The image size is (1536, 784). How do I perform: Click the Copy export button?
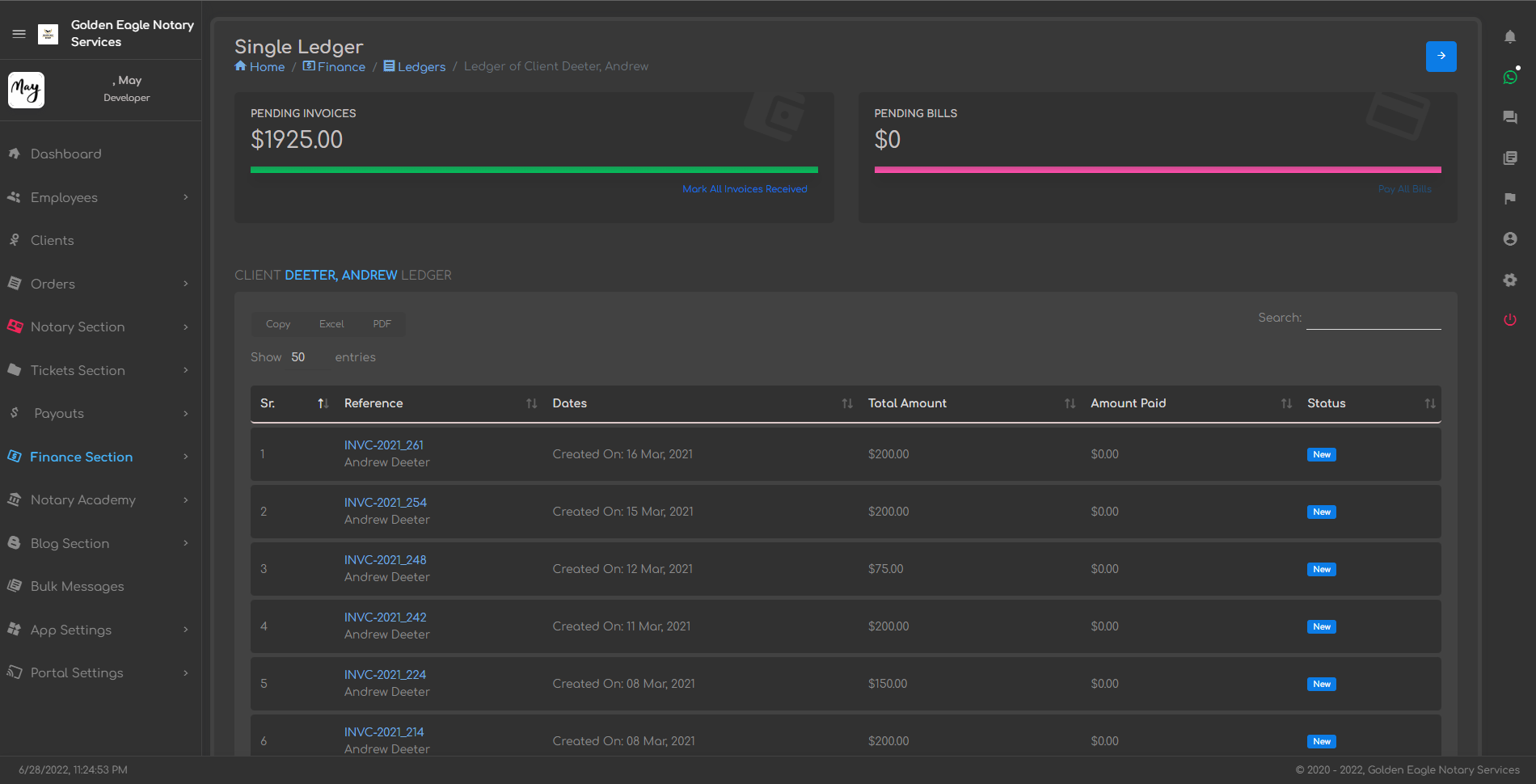(x=278, y=324)
